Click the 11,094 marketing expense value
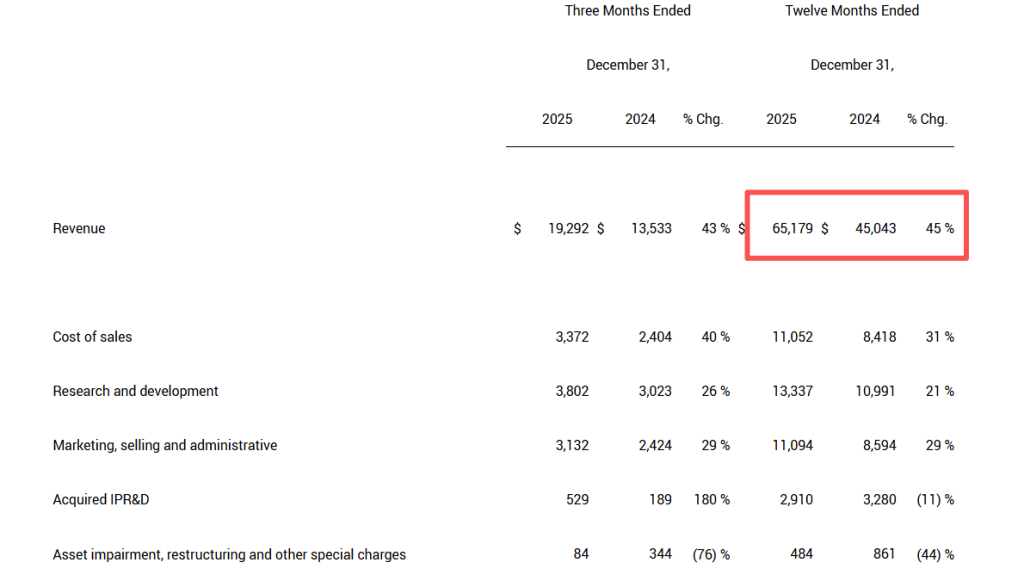This screenshot has height=581, width=1024. 792,445
